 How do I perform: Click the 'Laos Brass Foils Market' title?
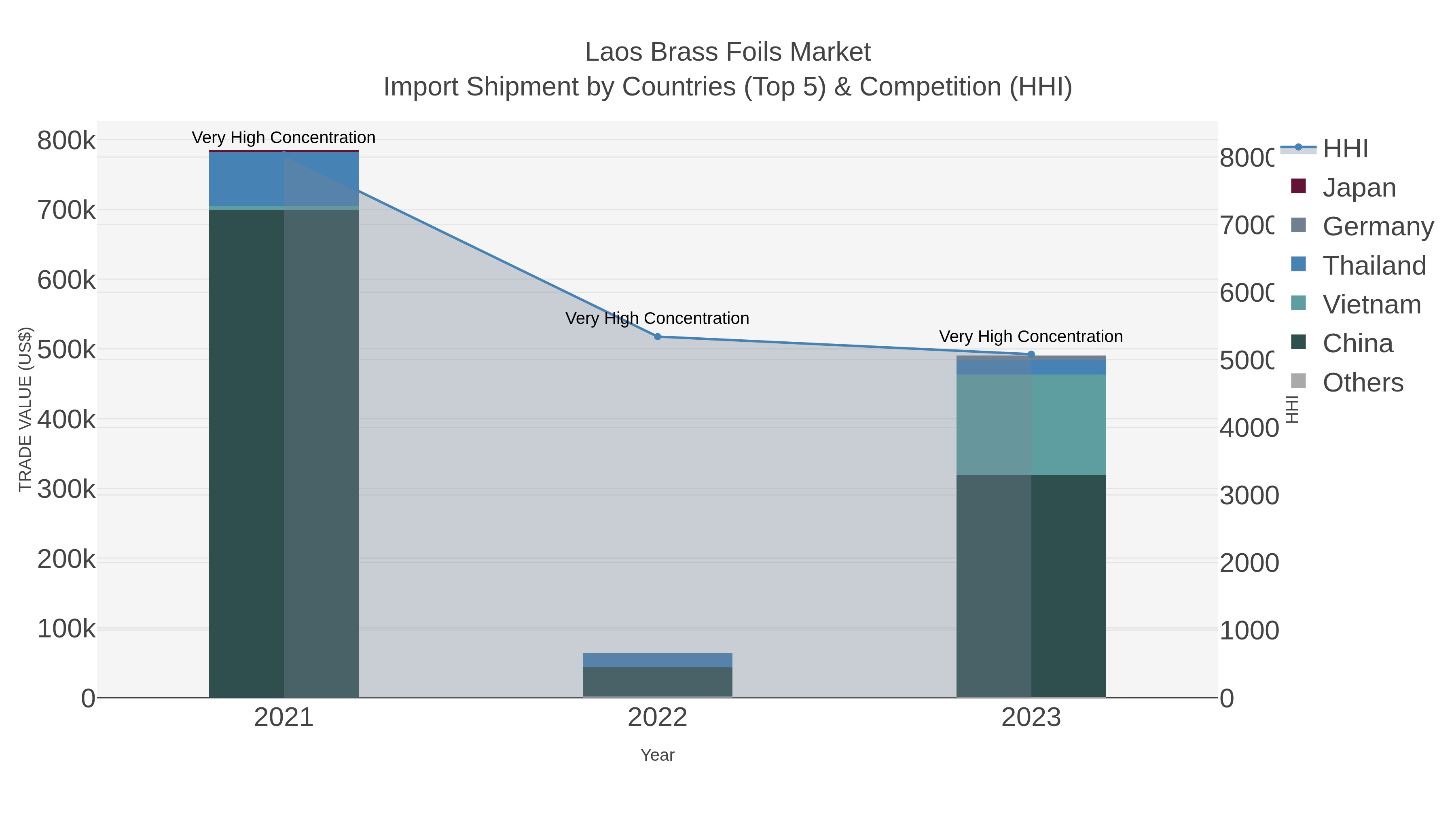[x=728, y=52]
